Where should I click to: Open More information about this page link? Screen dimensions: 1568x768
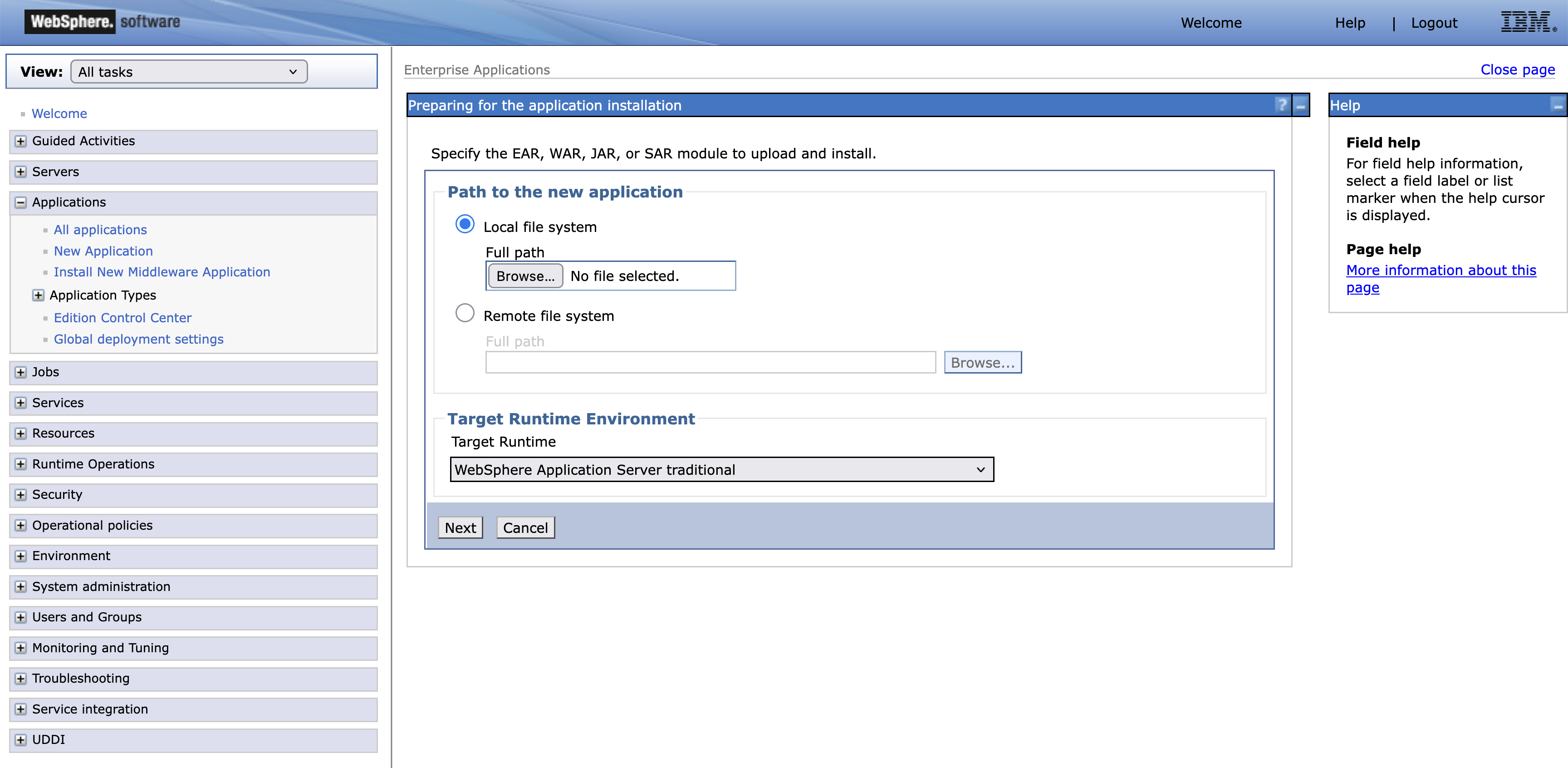tap(1440, 271)
